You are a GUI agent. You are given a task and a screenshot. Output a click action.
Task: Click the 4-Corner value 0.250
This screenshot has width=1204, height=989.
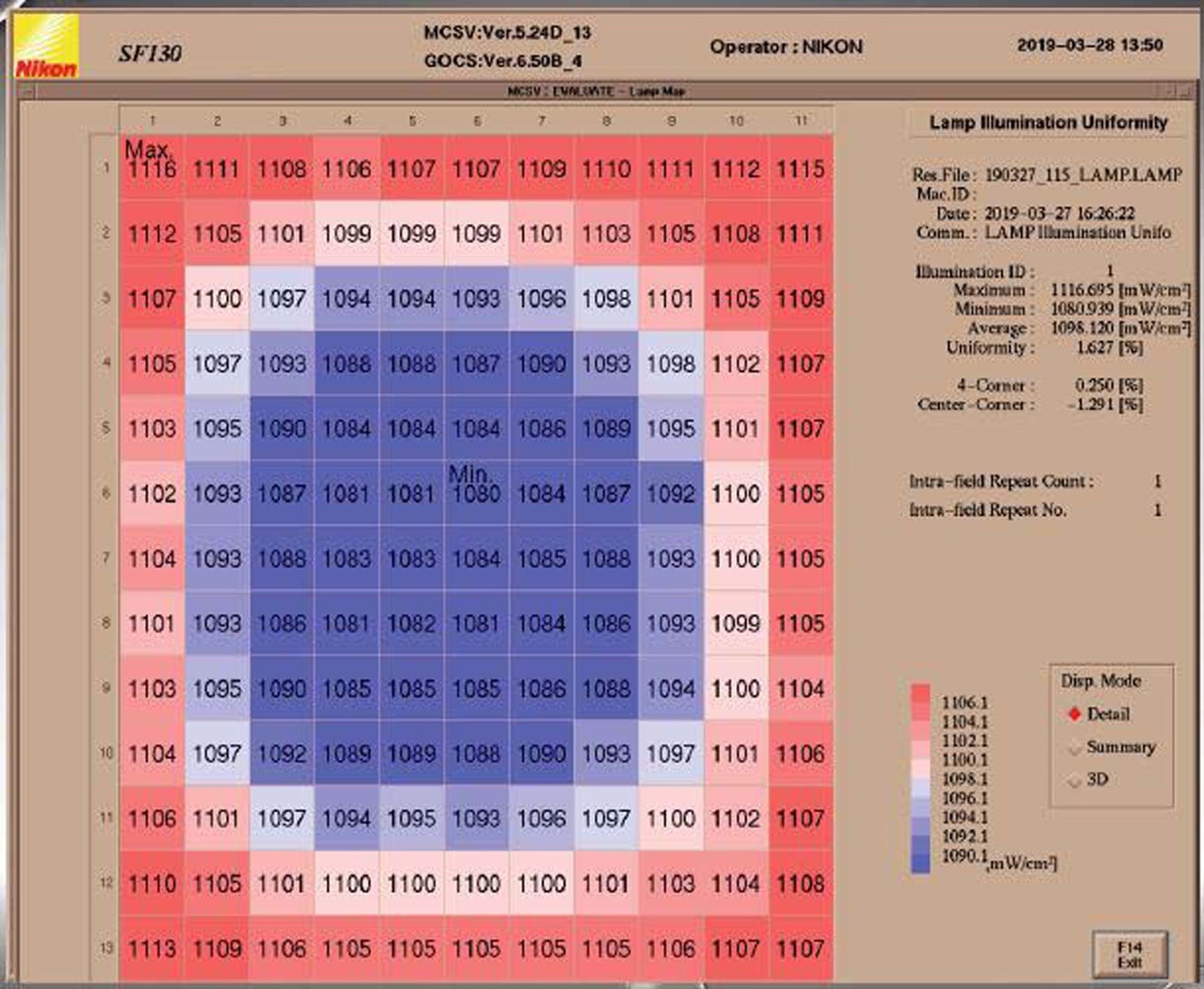(1095, 384)
